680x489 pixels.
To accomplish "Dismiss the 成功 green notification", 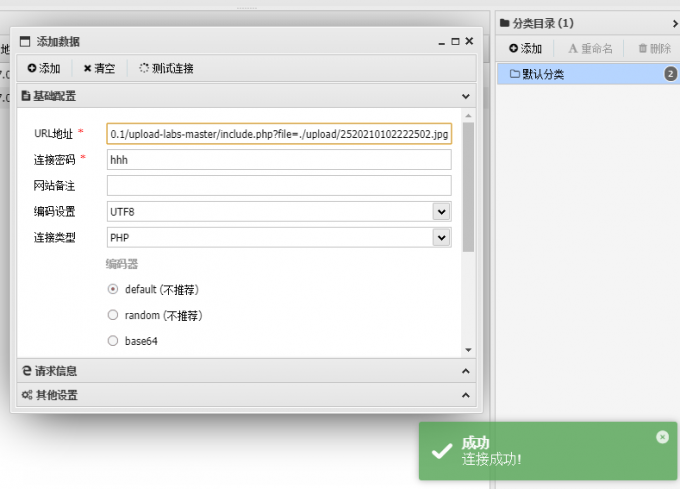I will [x=662, y=437].
